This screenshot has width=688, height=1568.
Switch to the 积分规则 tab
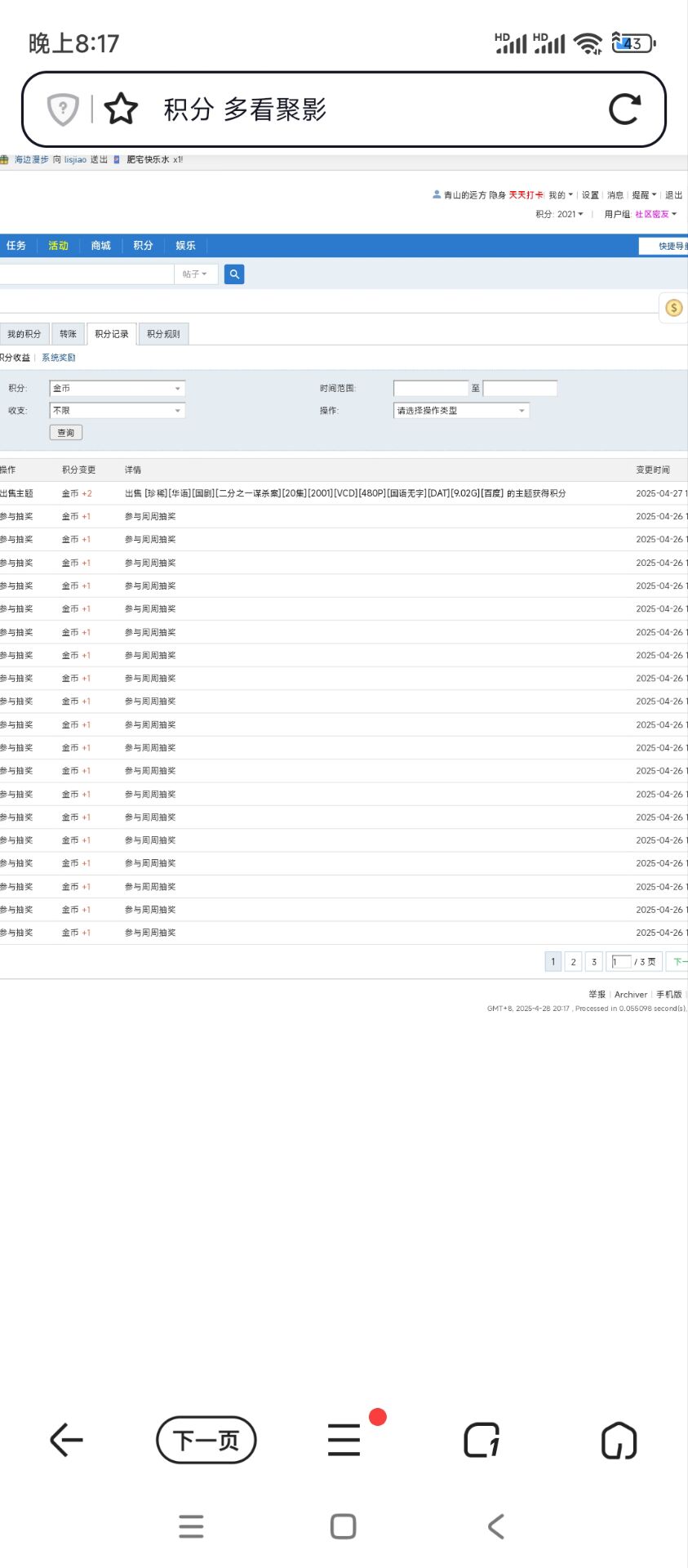point(163,334)
